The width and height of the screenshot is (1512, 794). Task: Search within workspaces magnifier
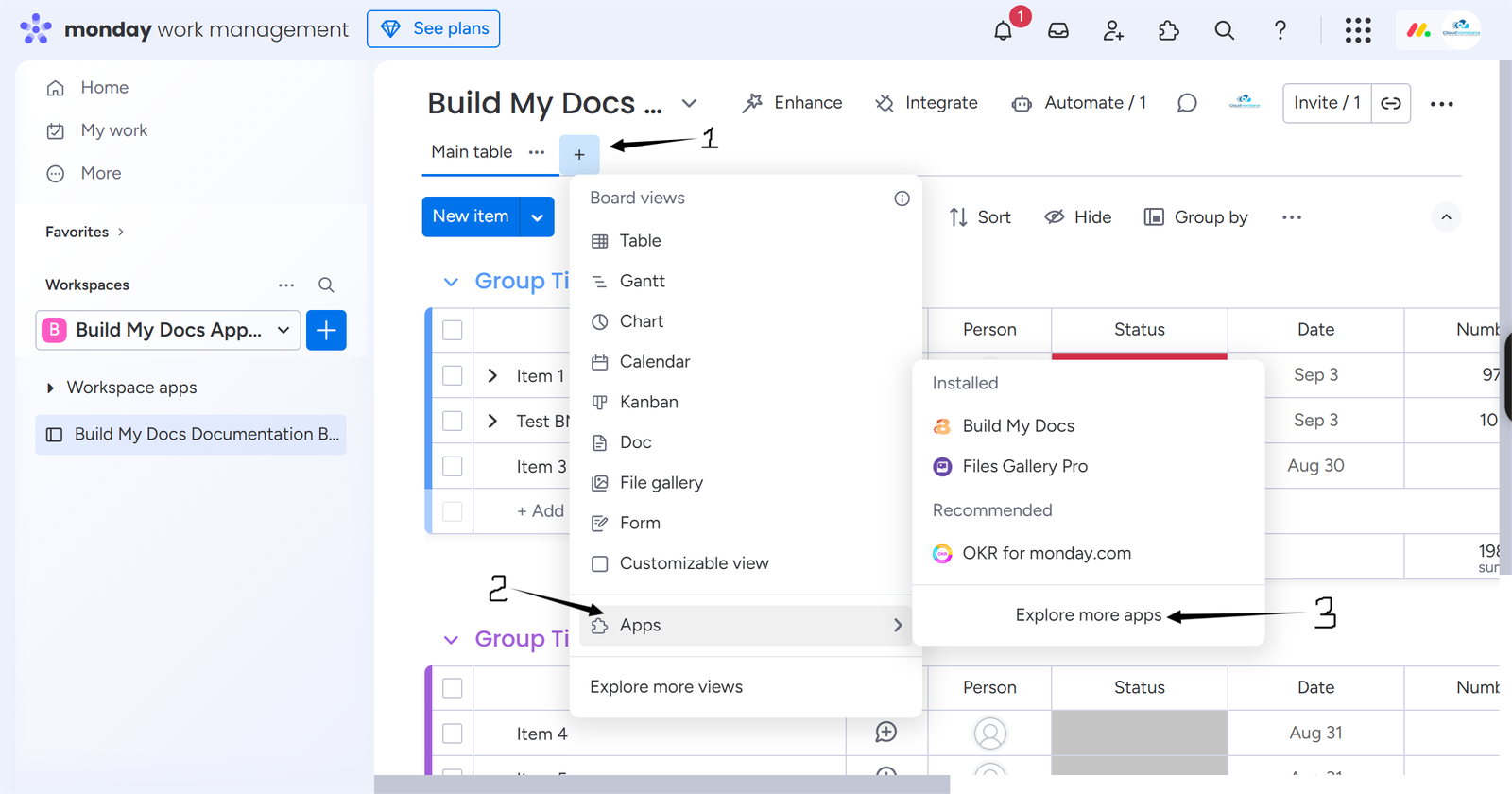click(326, 285)
